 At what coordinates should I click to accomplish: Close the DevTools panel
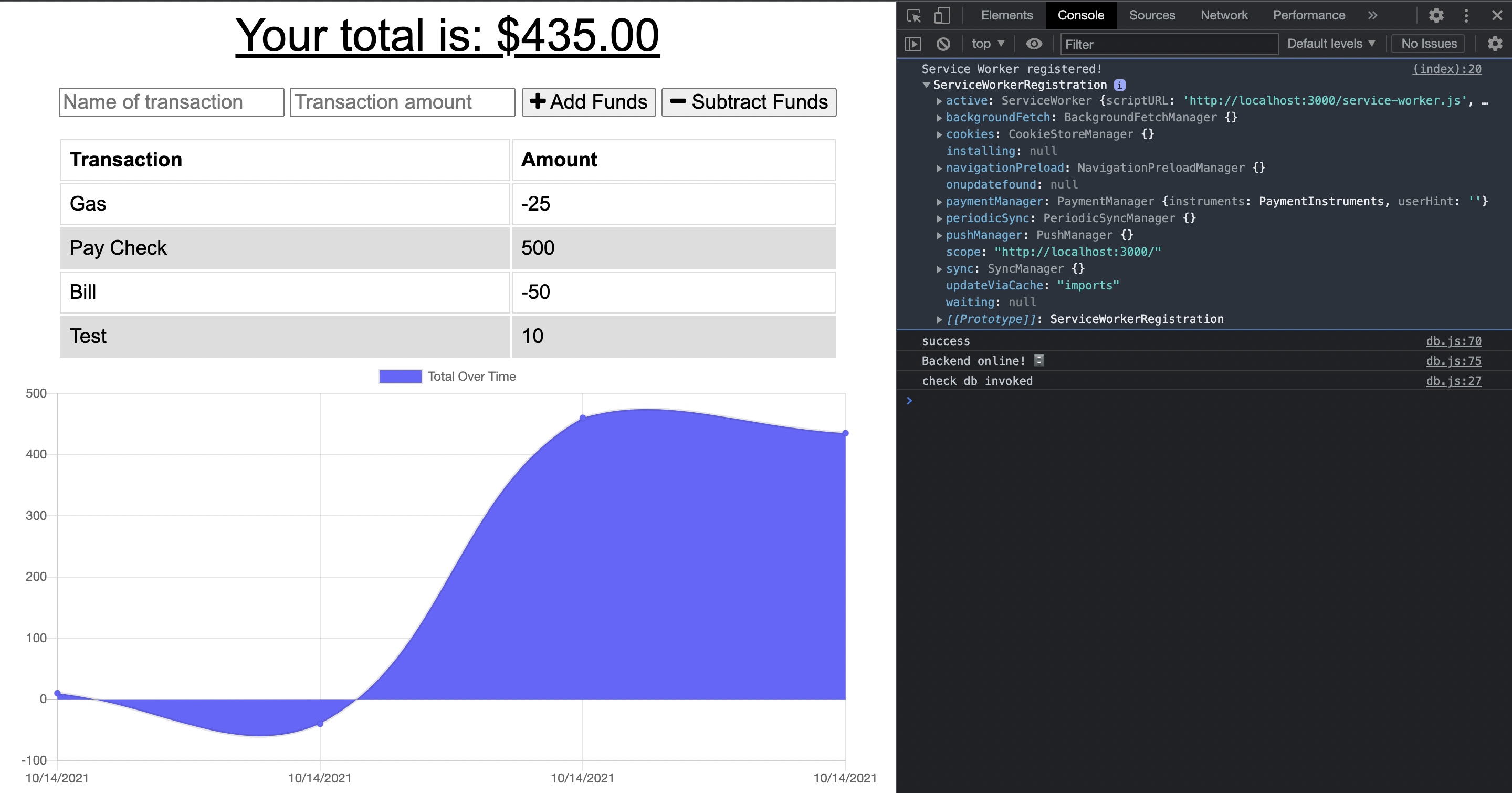click(1496, 15)
